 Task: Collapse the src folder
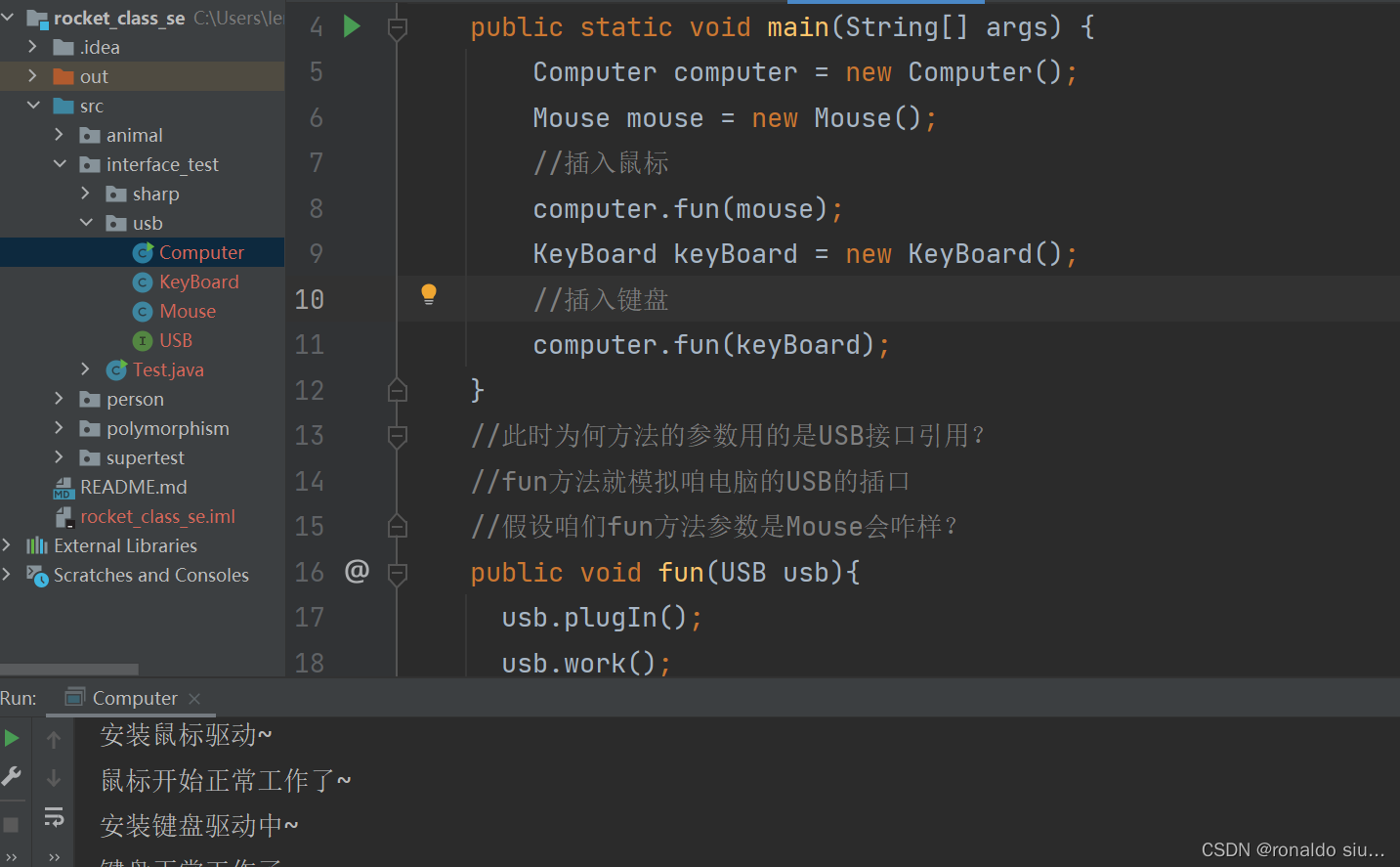coord(33,105)
